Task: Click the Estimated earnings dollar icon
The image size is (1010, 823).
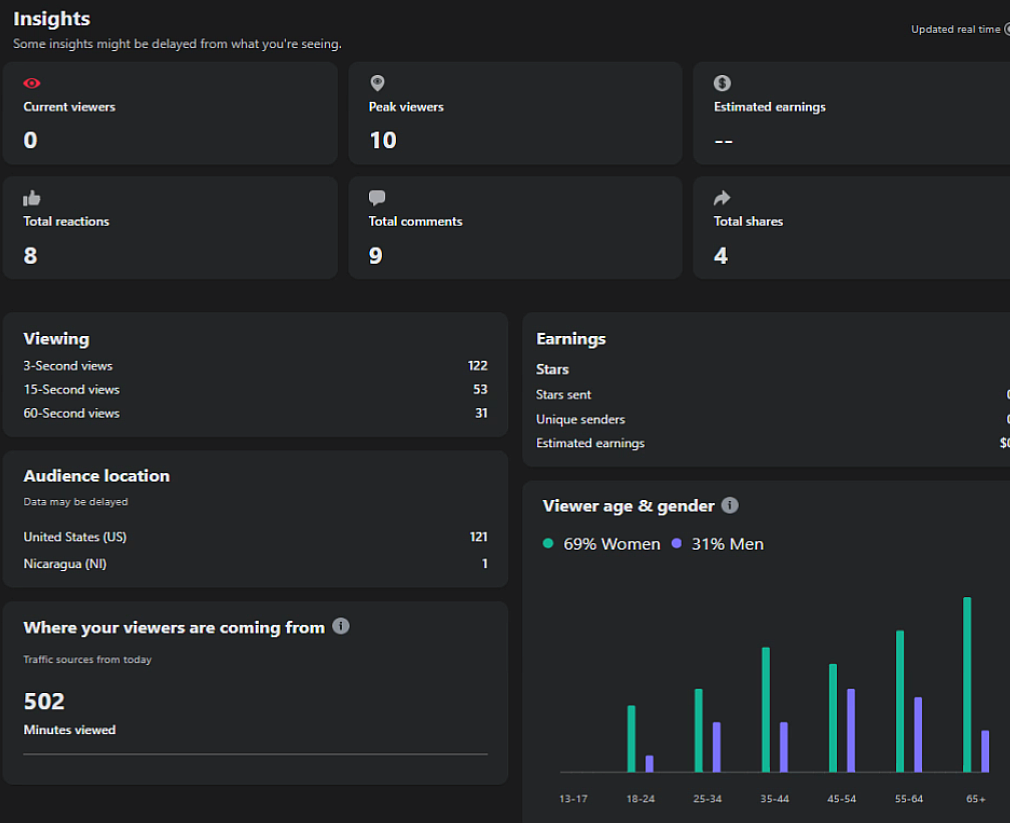Action: (722, 84)
